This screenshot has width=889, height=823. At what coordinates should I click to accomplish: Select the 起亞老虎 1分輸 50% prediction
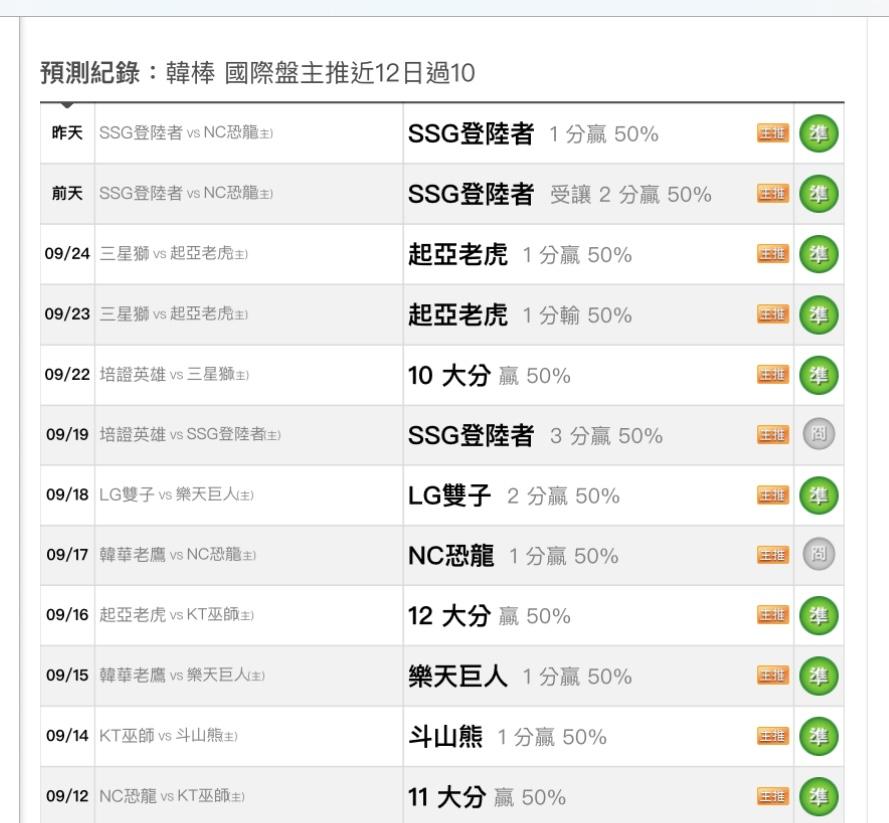pos(520,315)
